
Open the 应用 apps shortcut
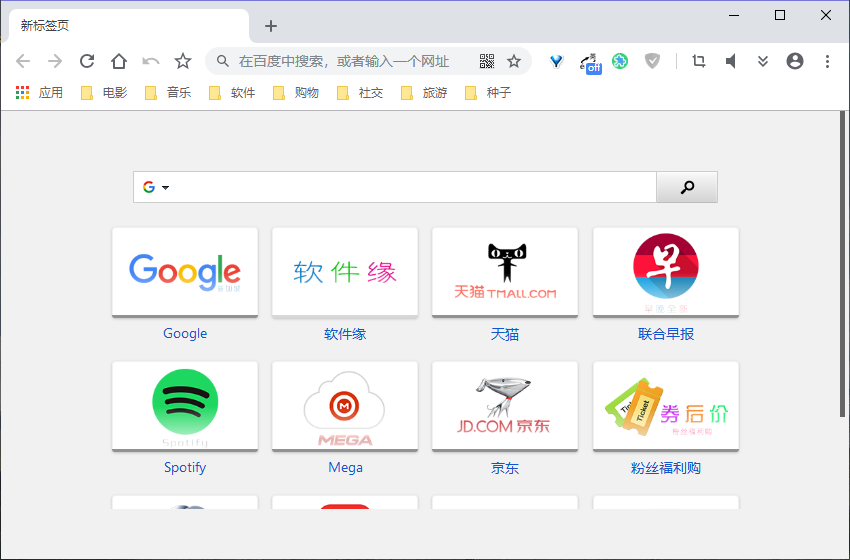(39, 93)
